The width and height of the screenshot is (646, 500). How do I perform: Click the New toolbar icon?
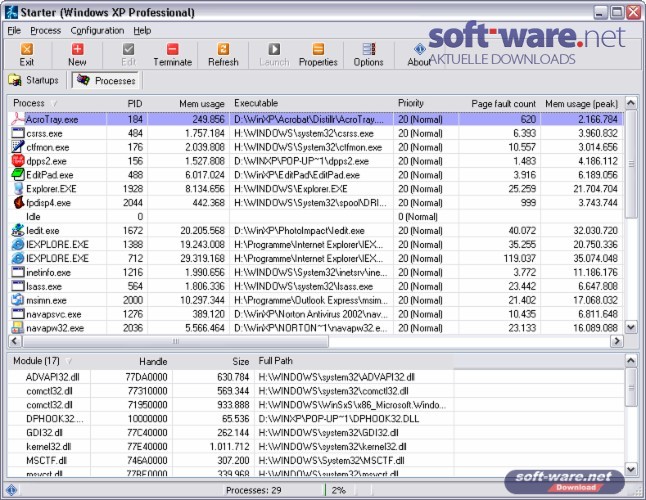77,49
